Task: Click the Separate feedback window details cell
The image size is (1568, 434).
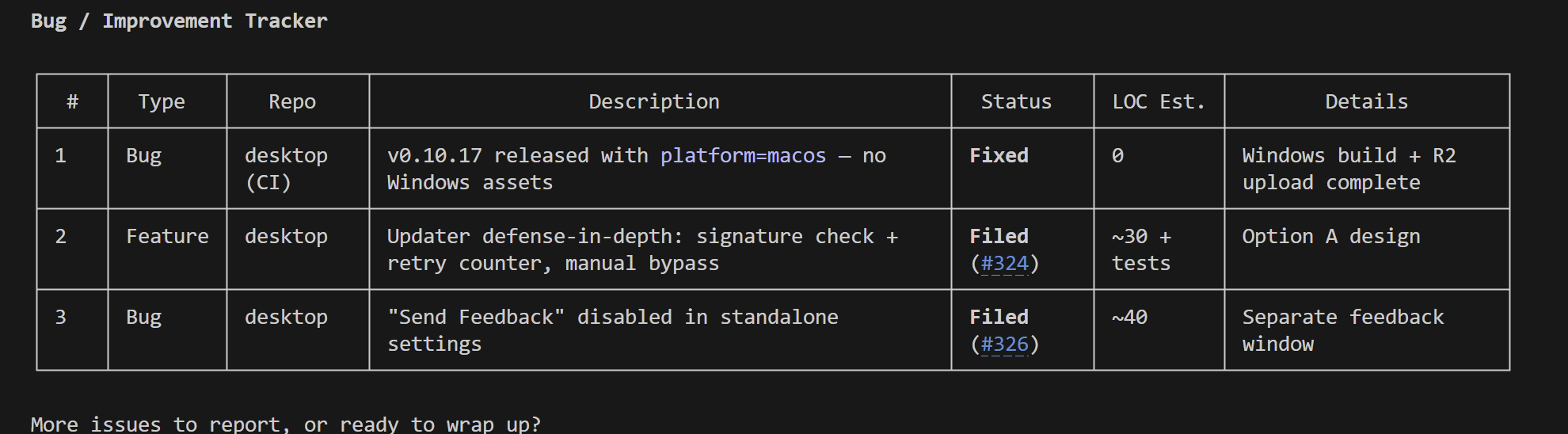Action: (x=1342, y=330)
